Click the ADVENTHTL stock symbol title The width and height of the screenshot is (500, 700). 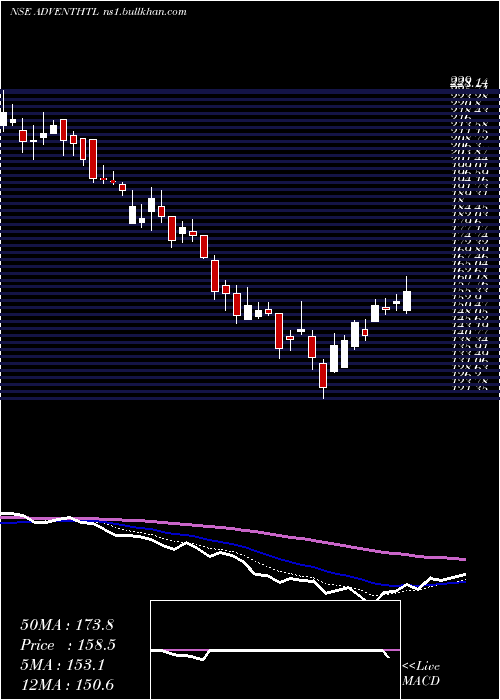click(x=67, y=12)
